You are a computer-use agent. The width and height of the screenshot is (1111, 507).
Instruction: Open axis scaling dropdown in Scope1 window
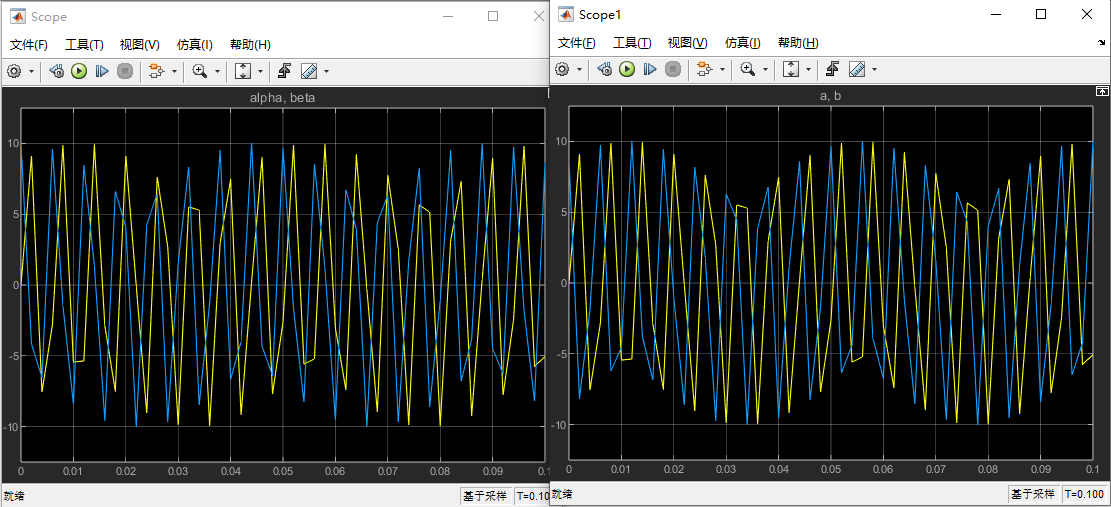(808, 69)
